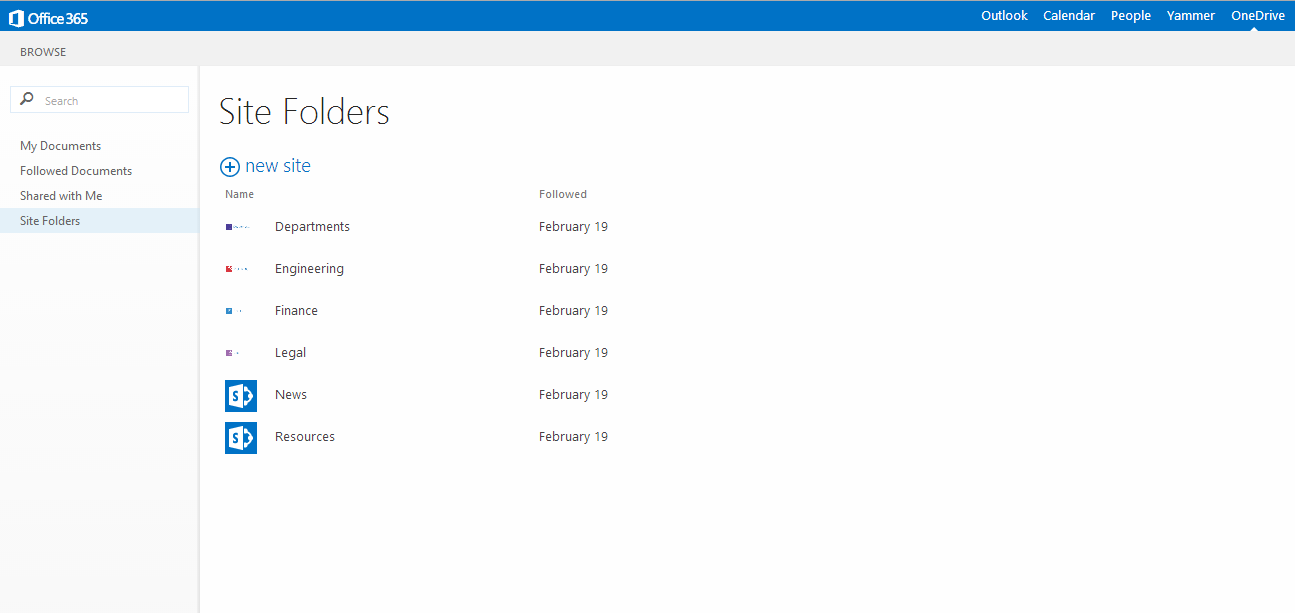Click the Legal site icon

(x=233, y=353)
